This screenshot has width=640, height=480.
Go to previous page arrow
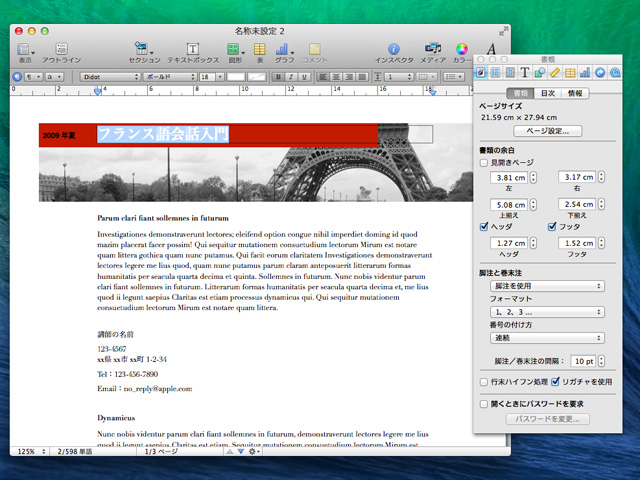coord(230,451)
